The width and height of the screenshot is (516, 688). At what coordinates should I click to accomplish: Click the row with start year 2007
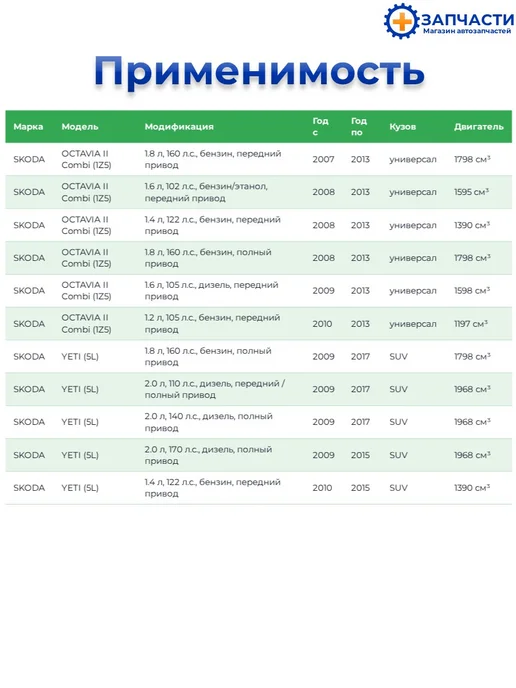pos(258,159)
